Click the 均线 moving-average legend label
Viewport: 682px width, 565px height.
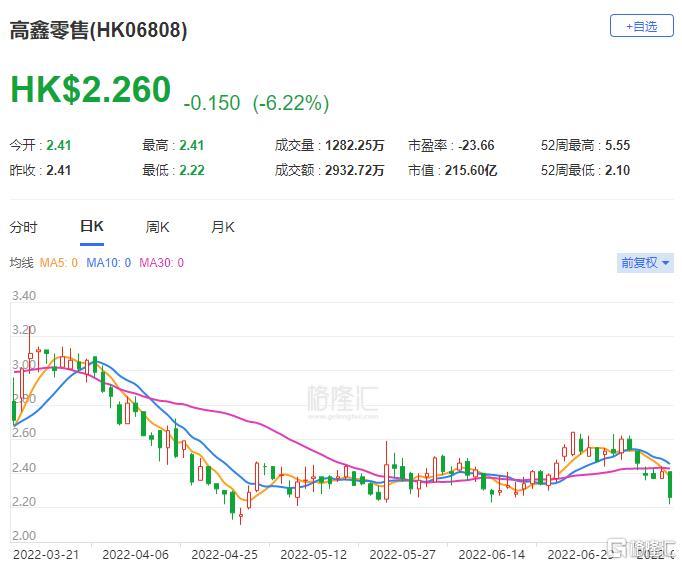pos(21,263)
